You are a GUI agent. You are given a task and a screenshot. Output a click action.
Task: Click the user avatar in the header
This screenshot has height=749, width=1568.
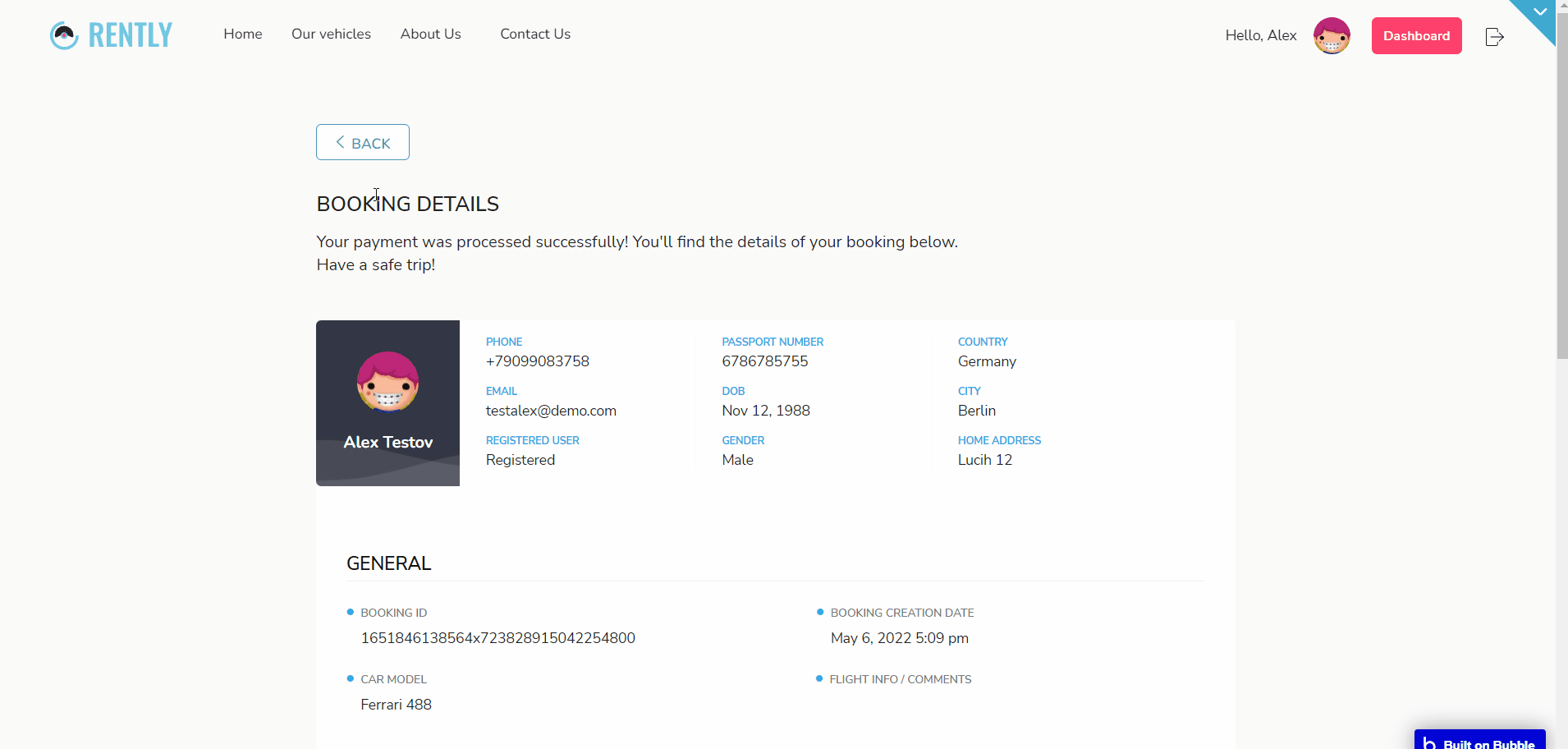tap(1332, 36)
